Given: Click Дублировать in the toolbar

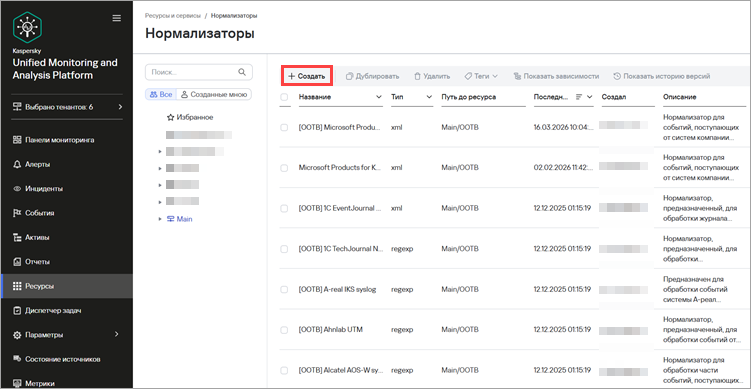Looking at the screenshot, I should point(372,76).
